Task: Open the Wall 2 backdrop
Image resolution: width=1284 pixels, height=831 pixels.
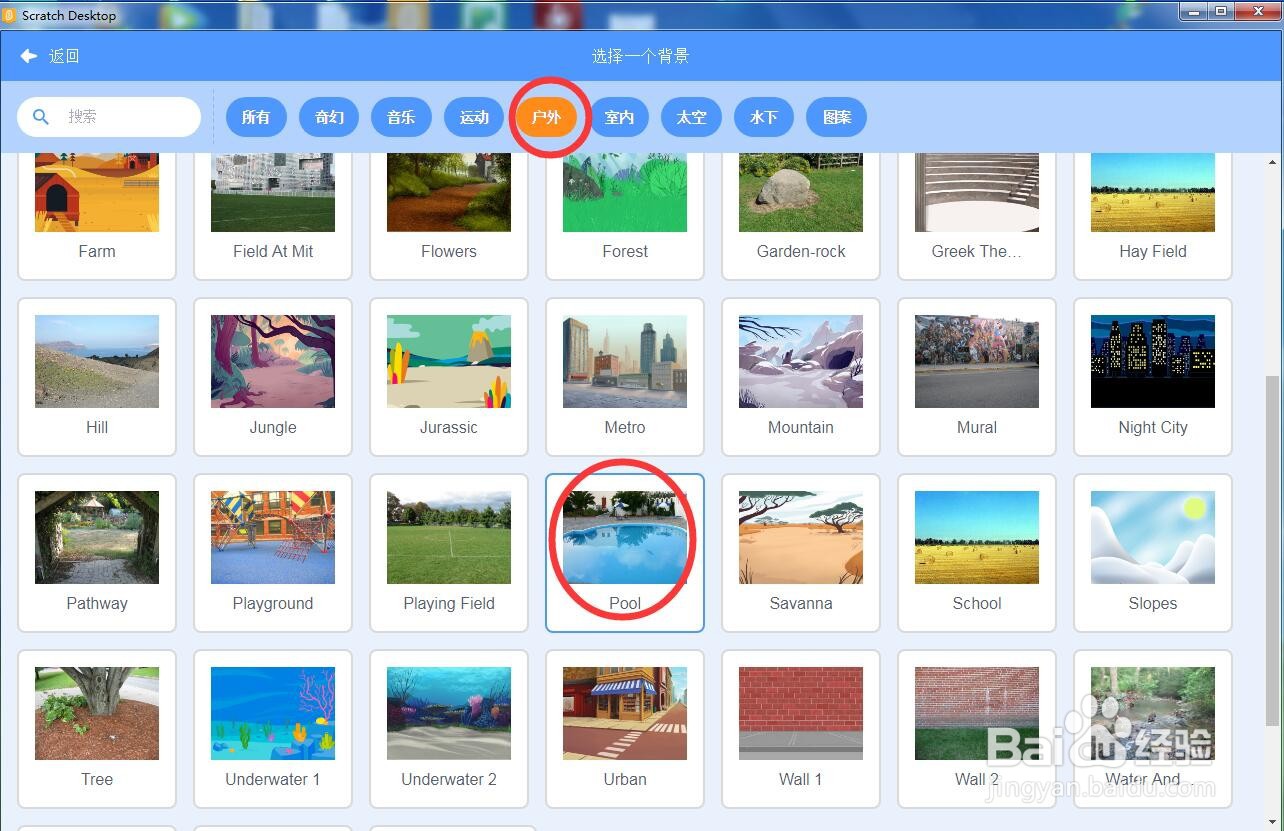Action: coord(977,729)
